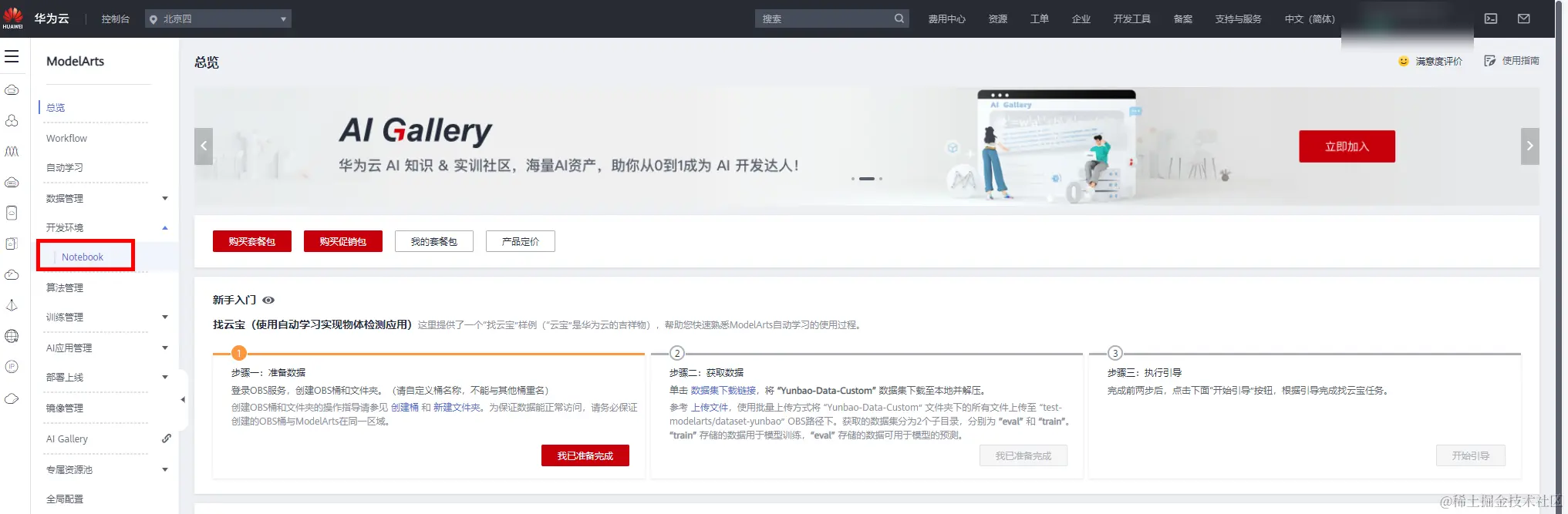Expand the 部署上线 menu arrow
This screenshot has height=514, width=1568.
[x=165, y=377]
